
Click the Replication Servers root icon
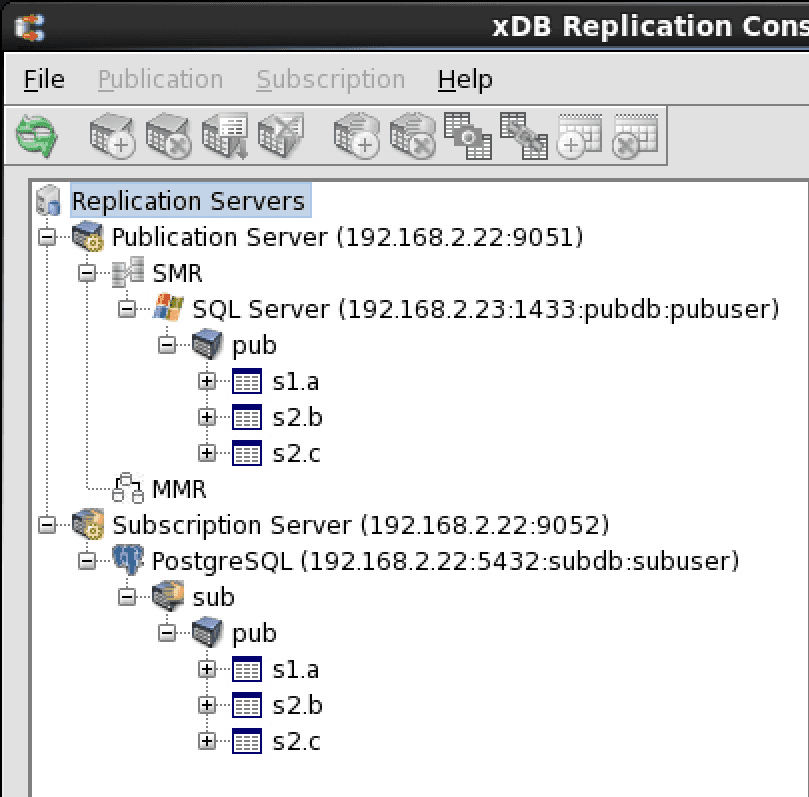(48, 201)
